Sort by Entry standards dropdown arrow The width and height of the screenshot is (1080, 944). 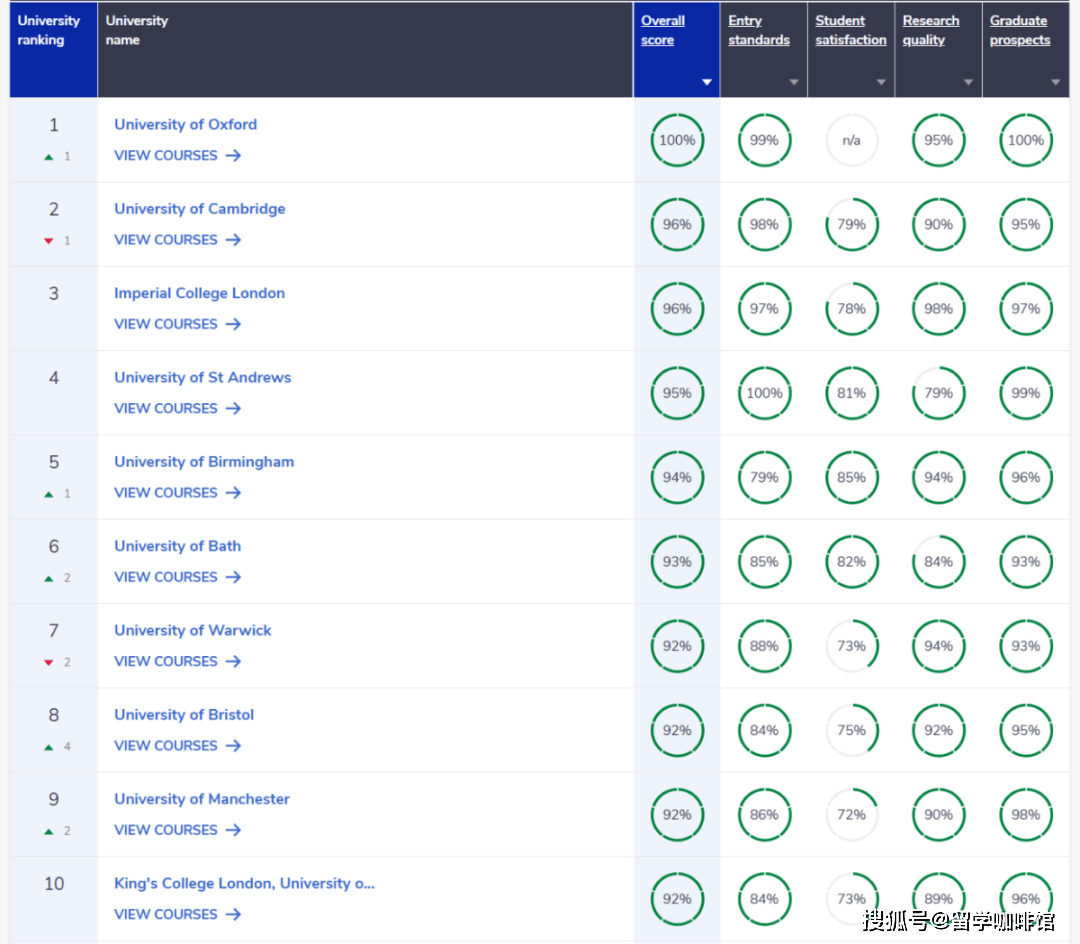click(x=794, y=83)
